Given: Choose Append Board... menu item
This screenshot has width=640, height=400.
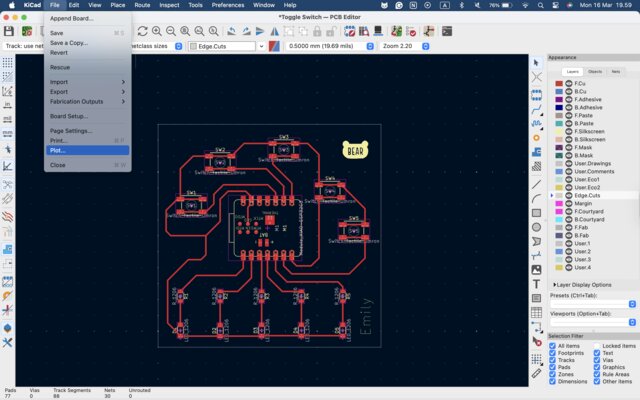Looking at the screenshot, I should tap(87, 18).
